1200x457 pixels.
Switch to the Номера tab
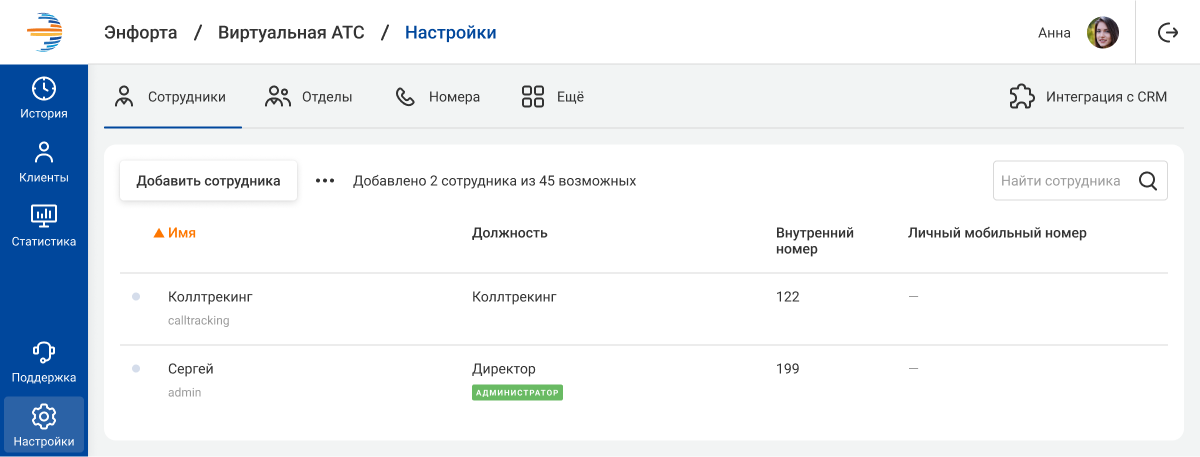pos(438,97)
